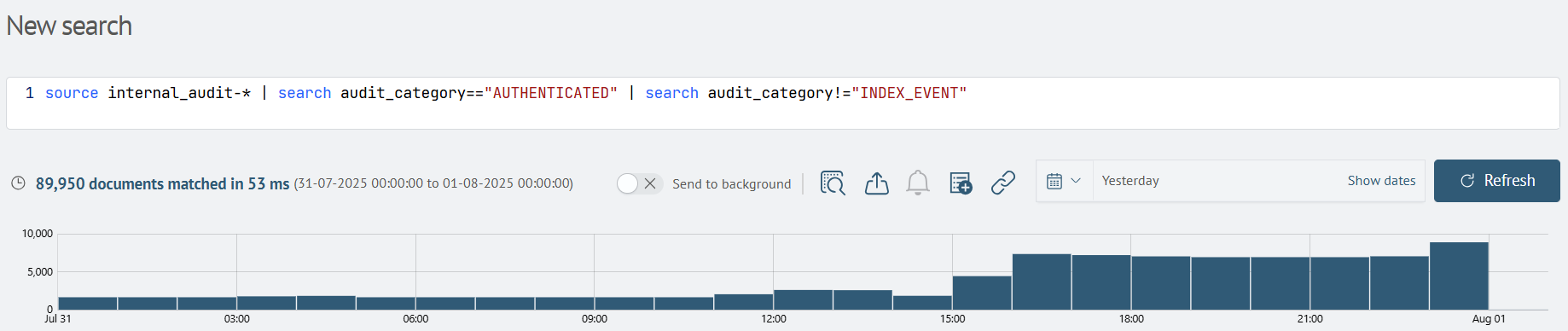Screen dimensions: 1568x331
Task: Click the 18:00 label on the timeline axis
Action: 1131,319
